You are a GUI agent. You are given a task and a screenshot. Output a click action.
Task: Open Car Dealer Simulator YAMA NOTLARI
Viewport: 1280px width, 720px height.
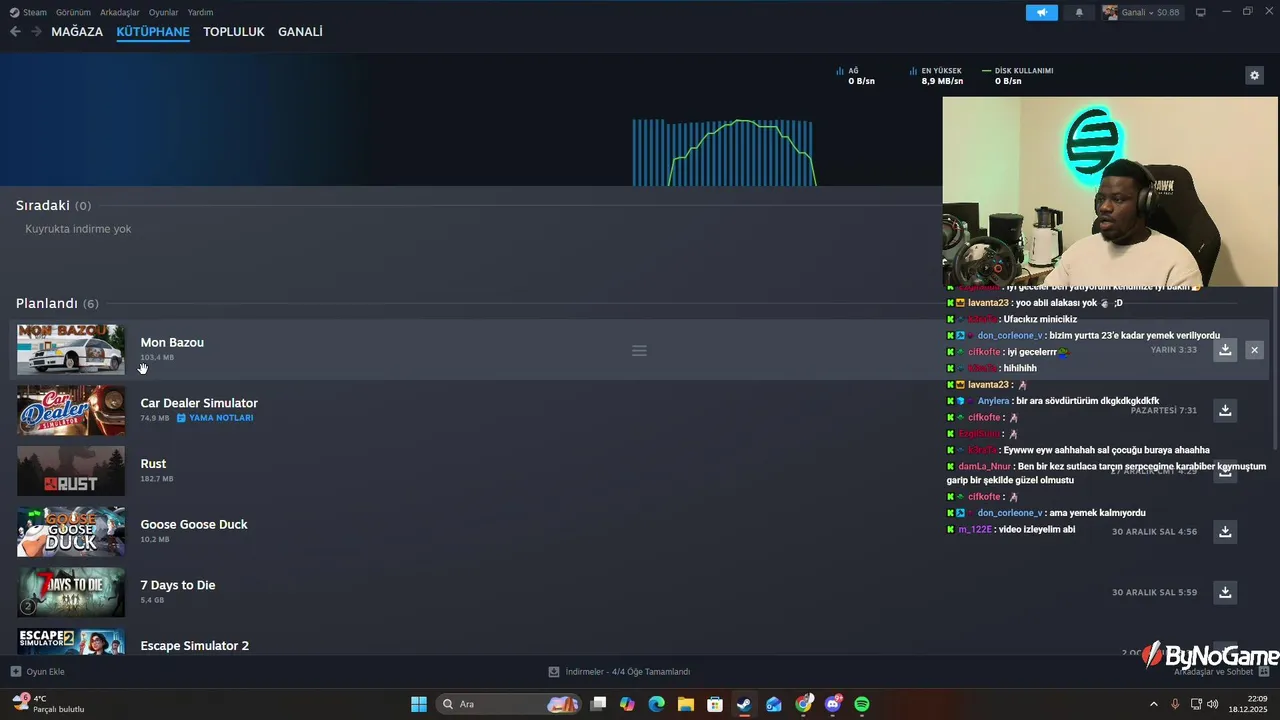click(215, 418)
